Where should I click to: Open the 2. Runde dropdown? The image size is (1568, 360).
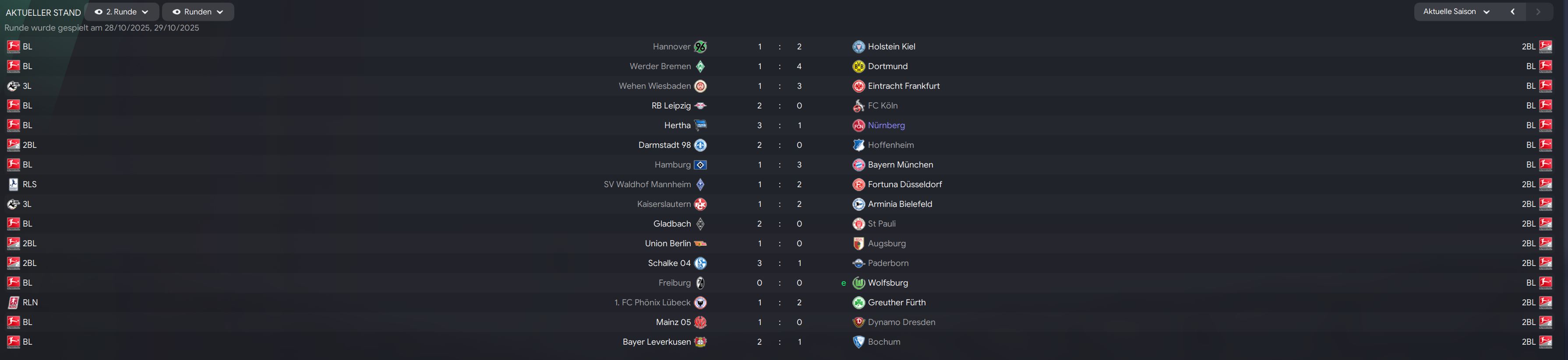click(122, 11)
